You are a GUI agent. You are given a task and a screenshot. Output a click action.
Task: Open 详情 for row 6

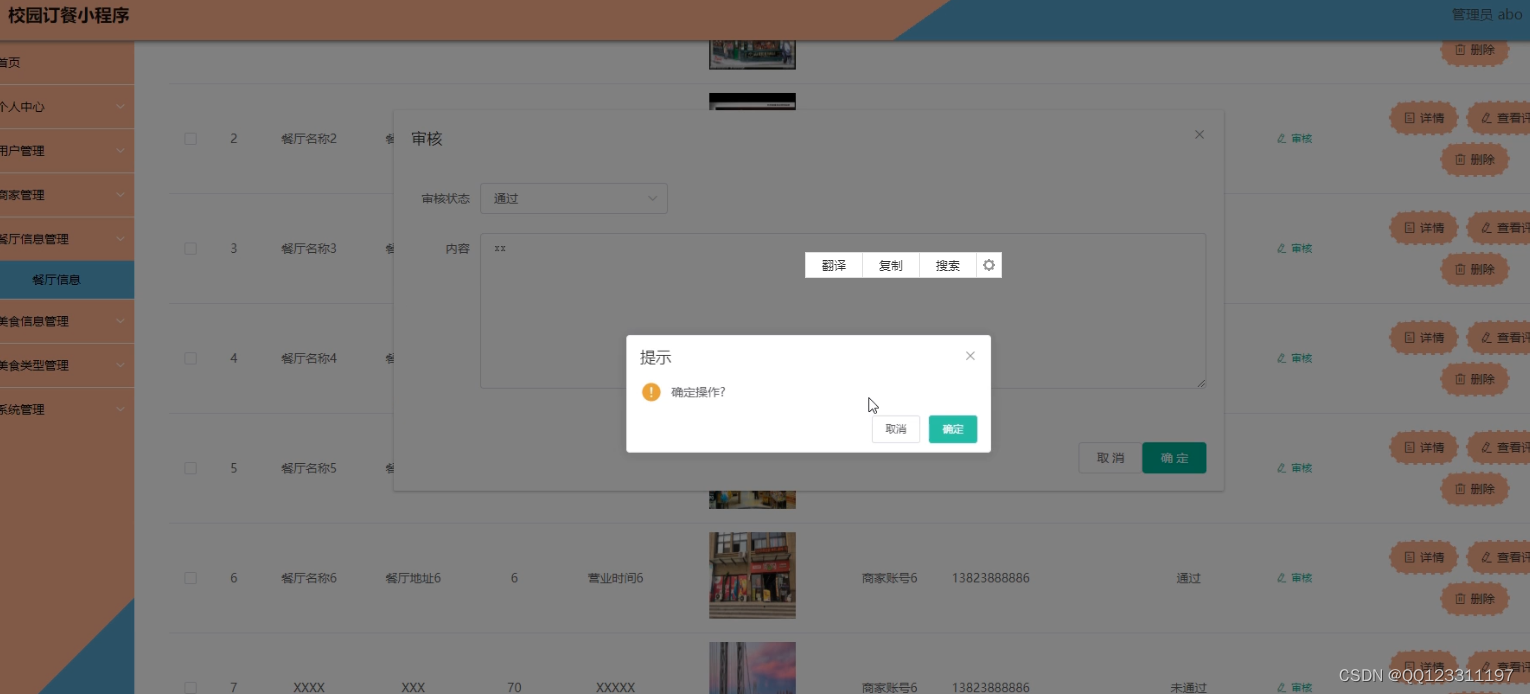(1424, 557)
